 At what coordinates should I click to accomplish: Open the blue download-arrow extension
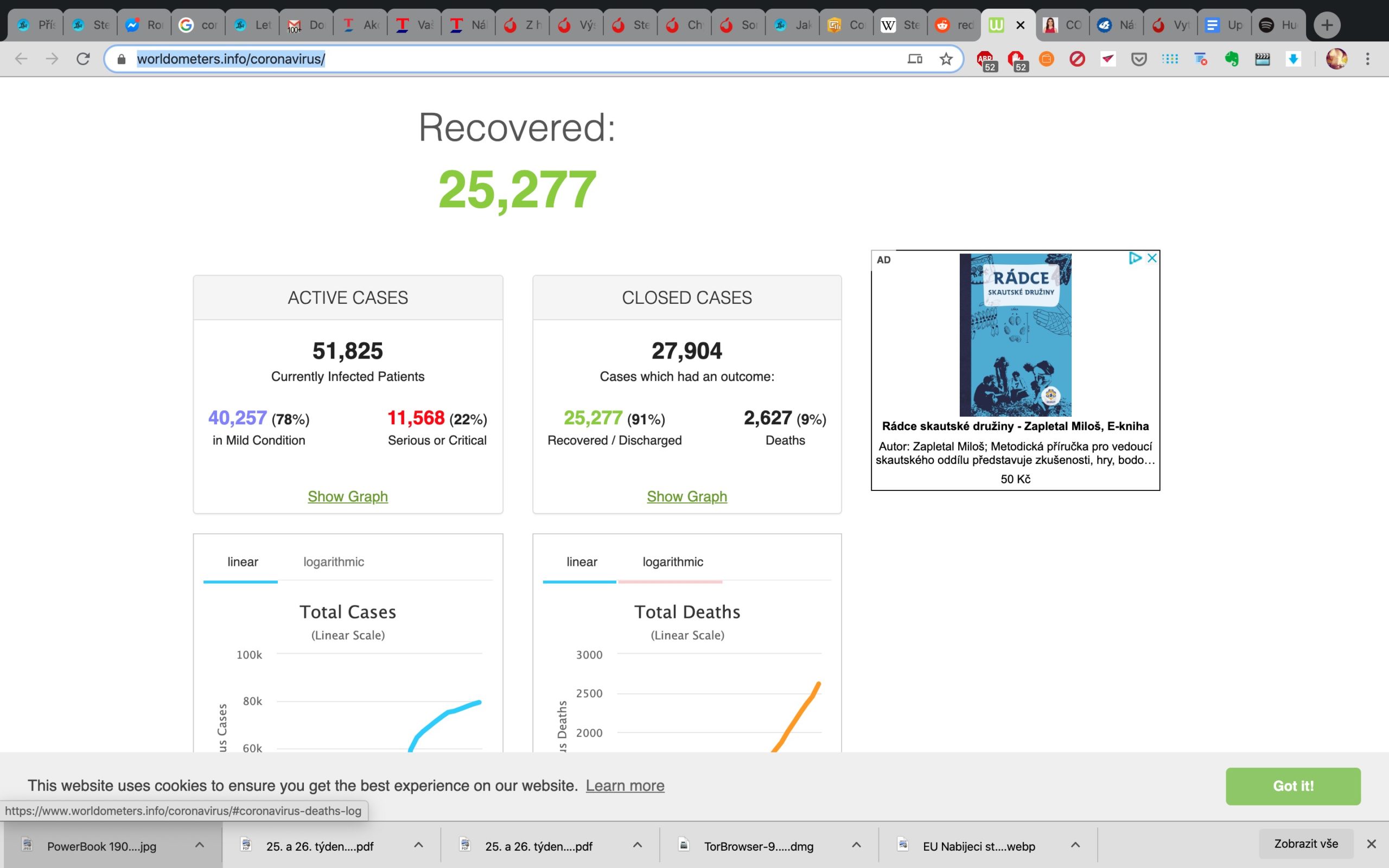(1293, 59)
